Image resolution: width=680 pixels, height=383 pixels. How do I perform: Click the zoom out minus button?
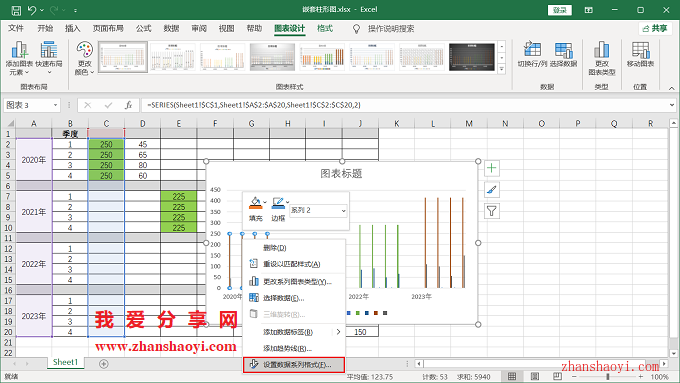[x=575, y=376]
